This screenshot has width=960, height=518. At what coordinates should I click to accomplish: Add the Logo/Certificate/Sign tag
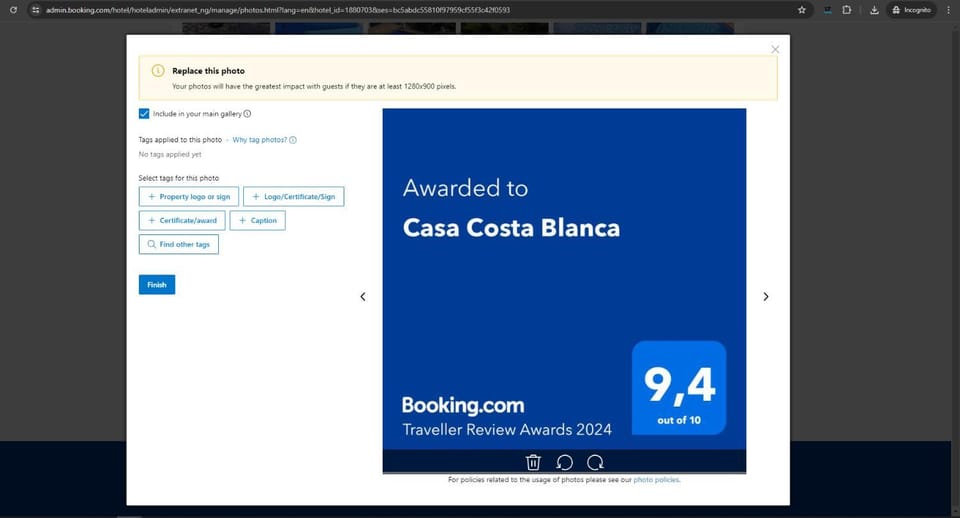[293, 197]
